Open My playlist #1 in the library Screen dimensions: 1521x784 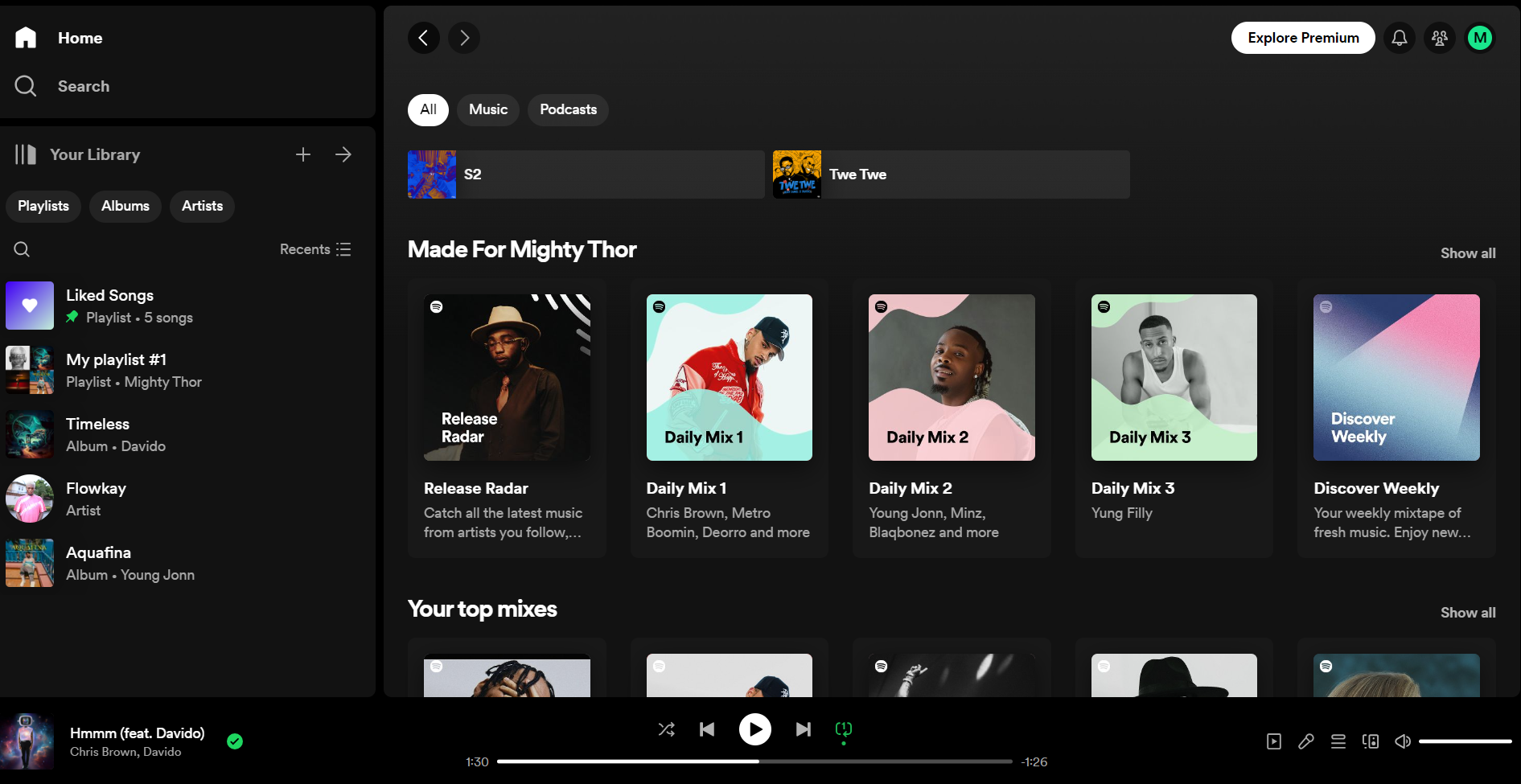pos(187,370)
